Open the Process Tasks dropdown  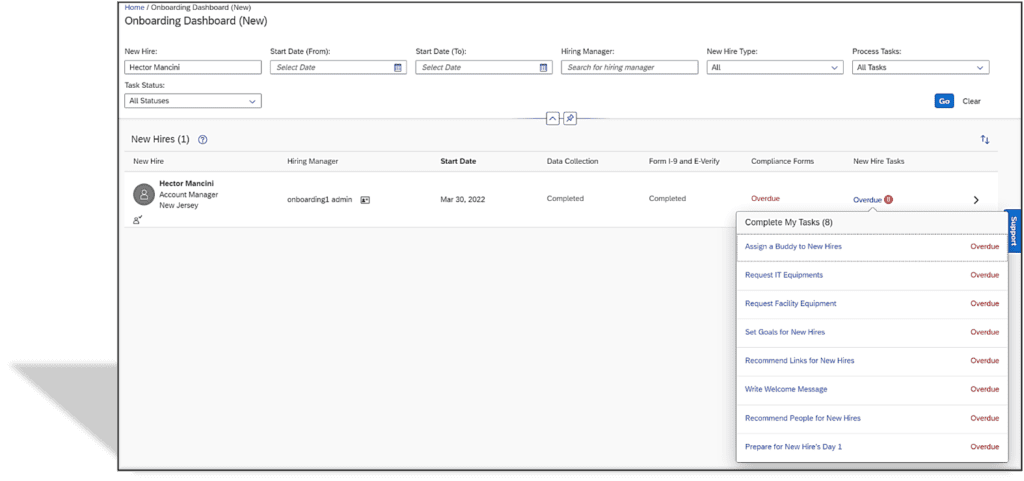921,67
